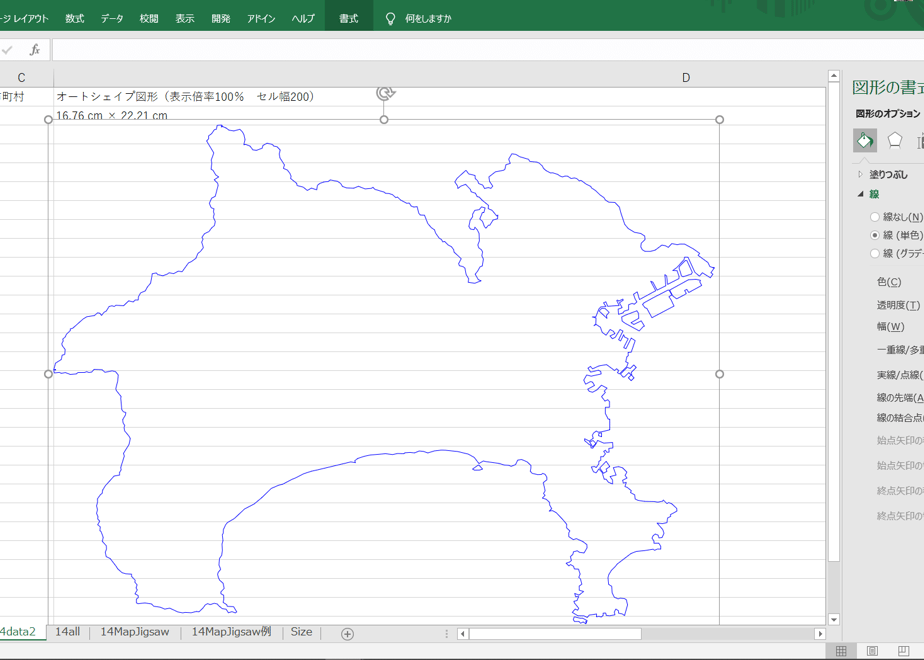Open the データ ribbon tab

pyautogui.click(x=112, y=19)
